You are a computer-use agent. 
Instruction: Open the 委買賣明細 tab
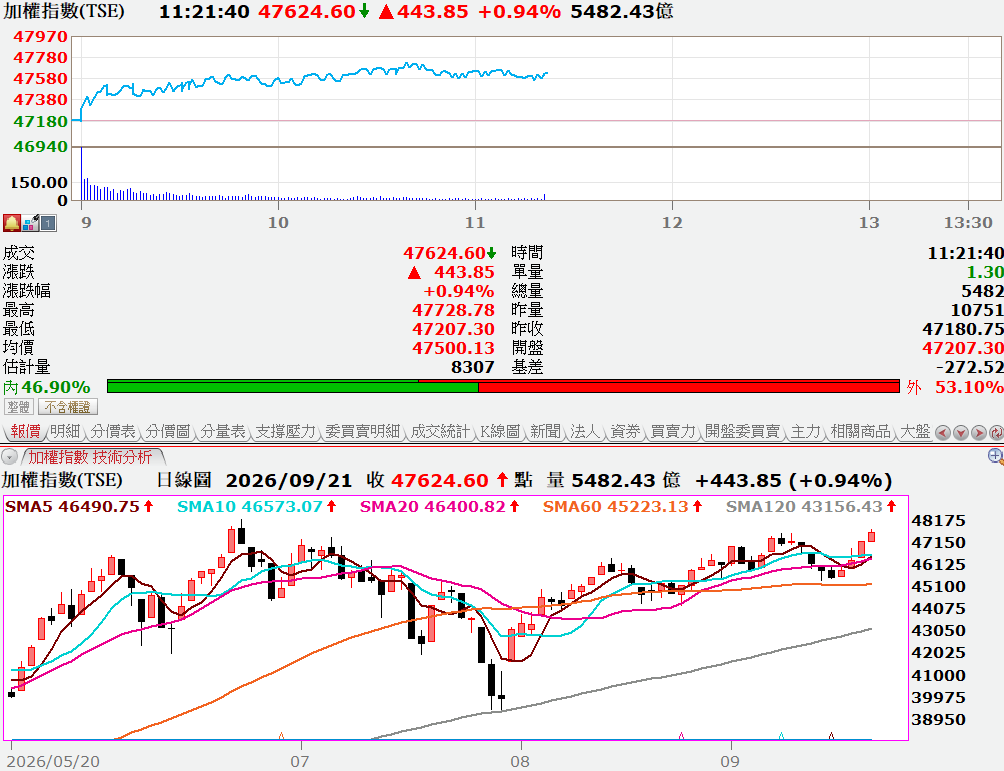click(362, 432)
